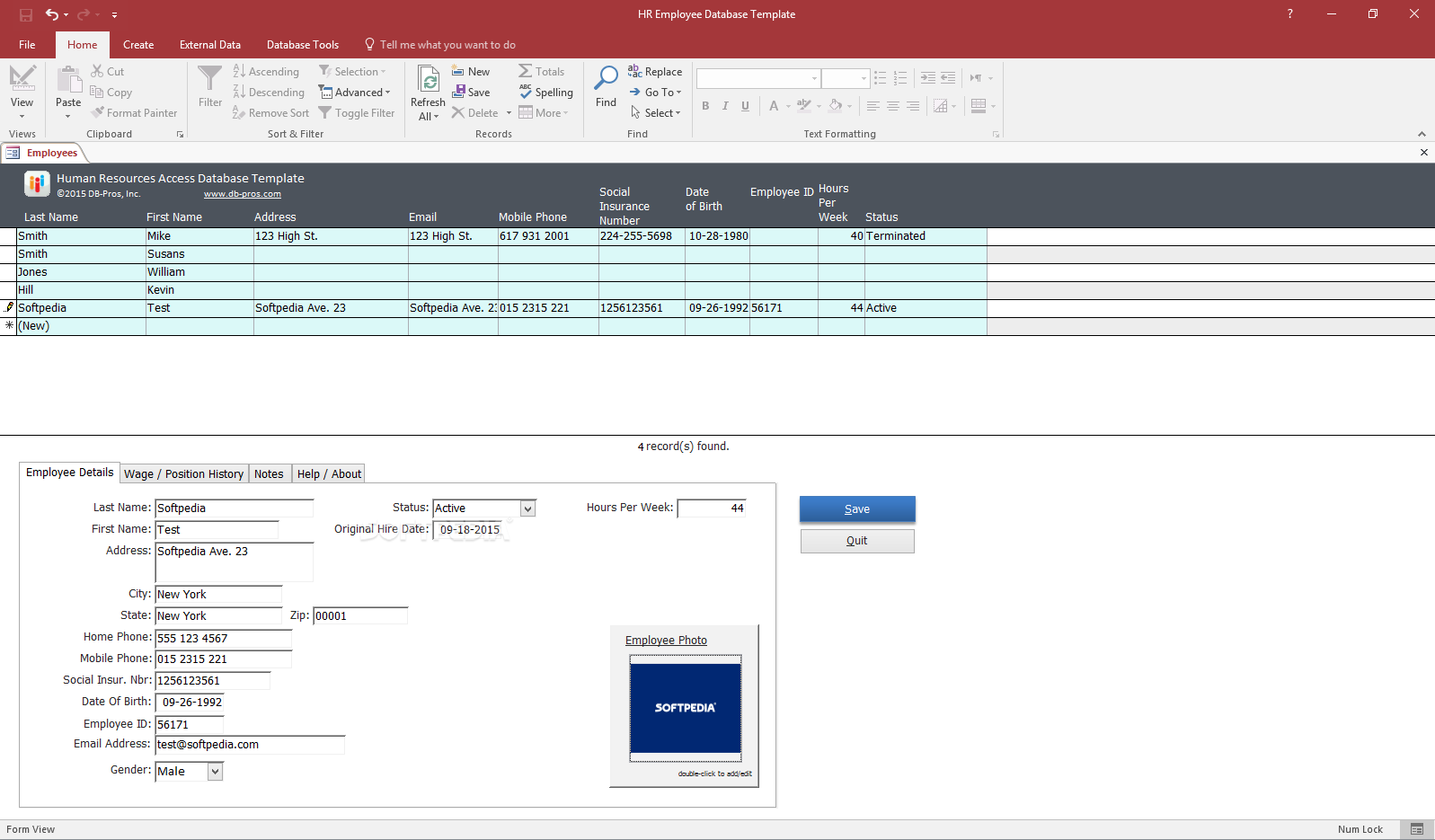Toggle Underline text formatting
1435x840 pixels.
pyautogui.click(x=745, y=106)
